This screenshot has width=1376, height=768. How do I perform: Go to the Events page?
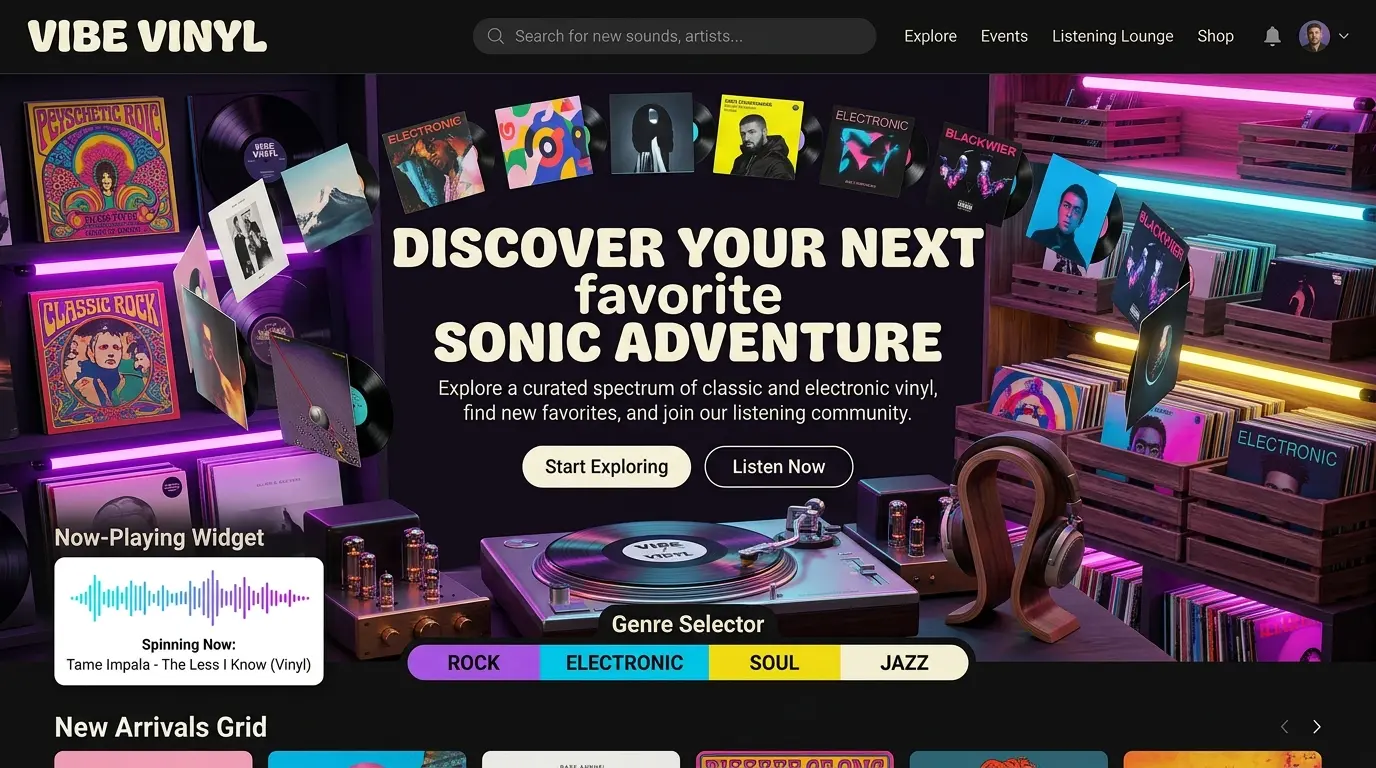pyautogui.click(x=1004, y=36)
